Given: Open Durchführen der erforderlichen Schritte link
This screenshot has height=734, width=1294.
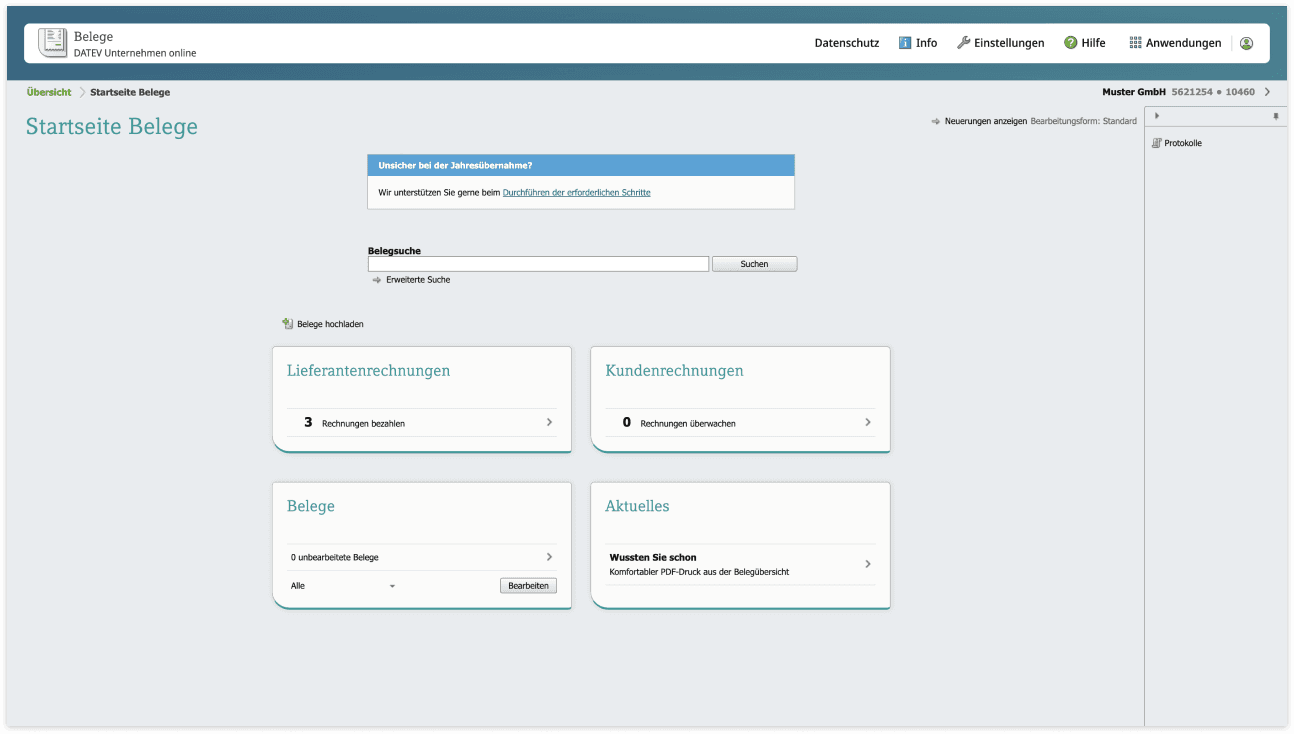Looking at the screenshot, I should [576, 192].
